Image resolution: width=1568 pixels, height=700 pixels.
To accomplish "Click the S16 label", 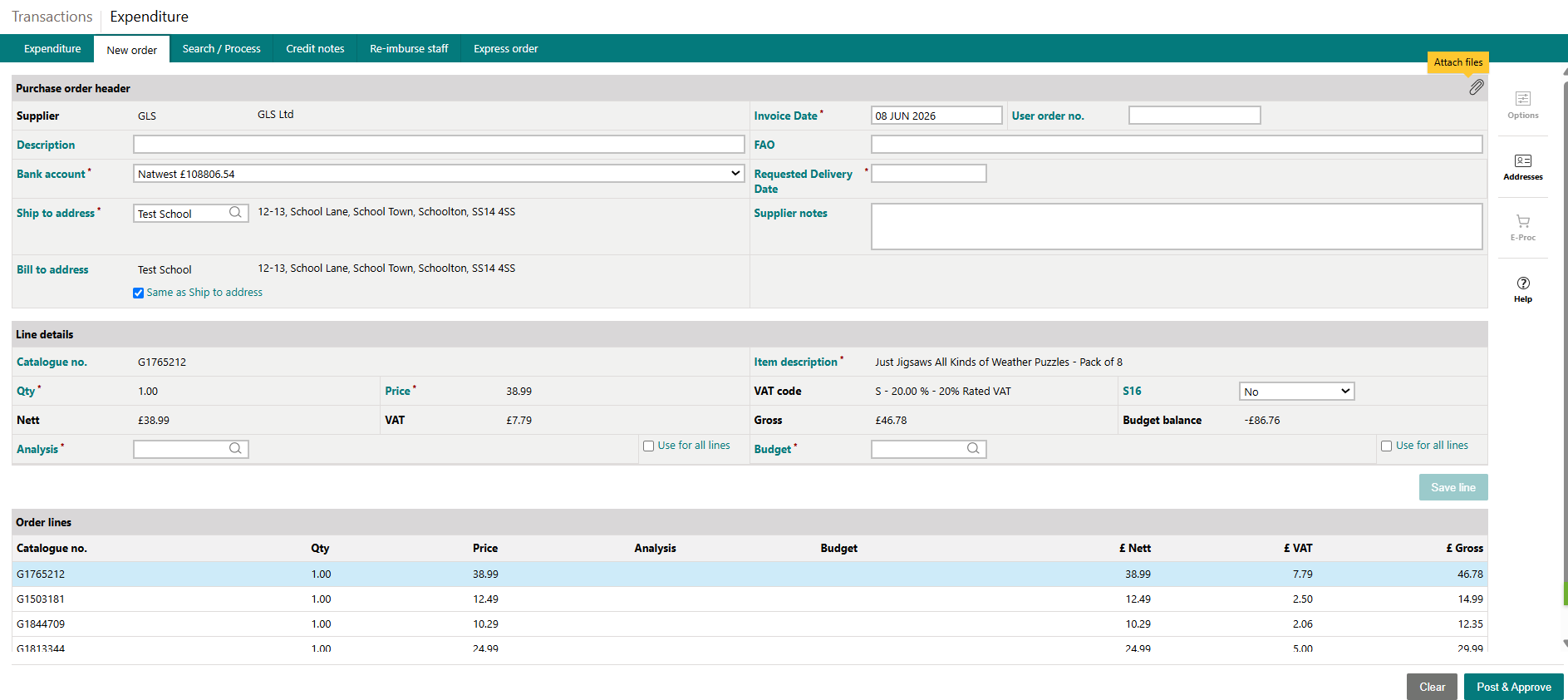I will coord(1132,392).
